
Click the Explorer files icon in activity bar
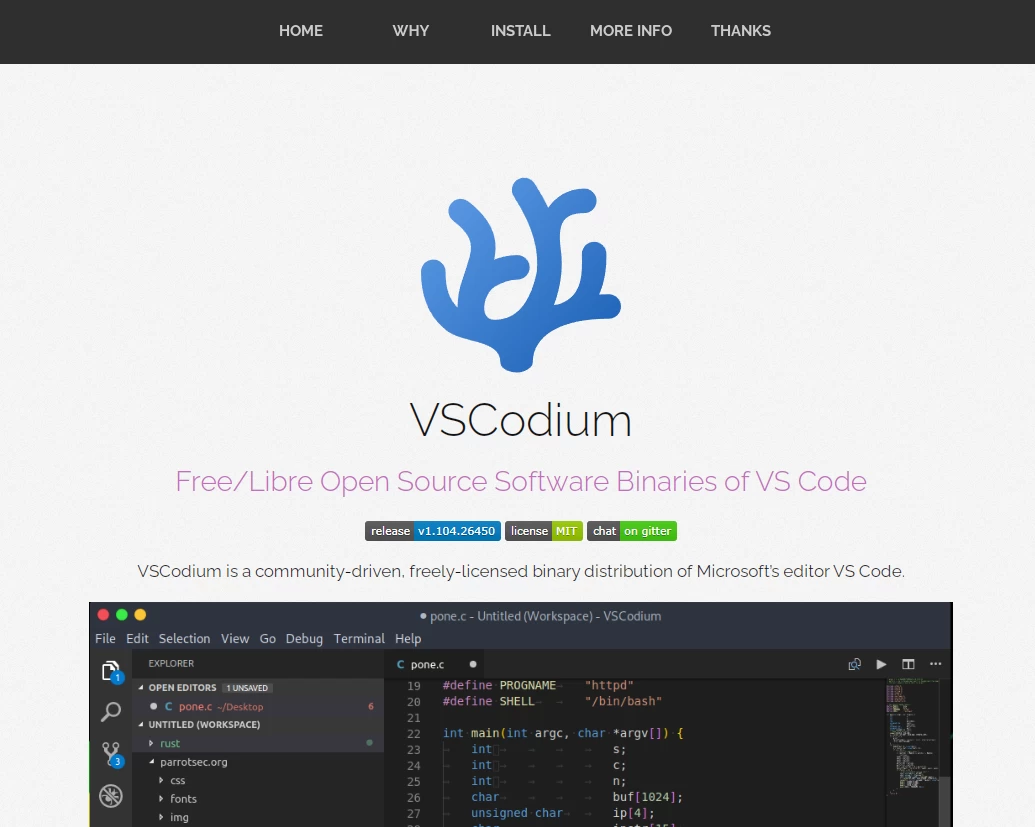coord(111,671)
